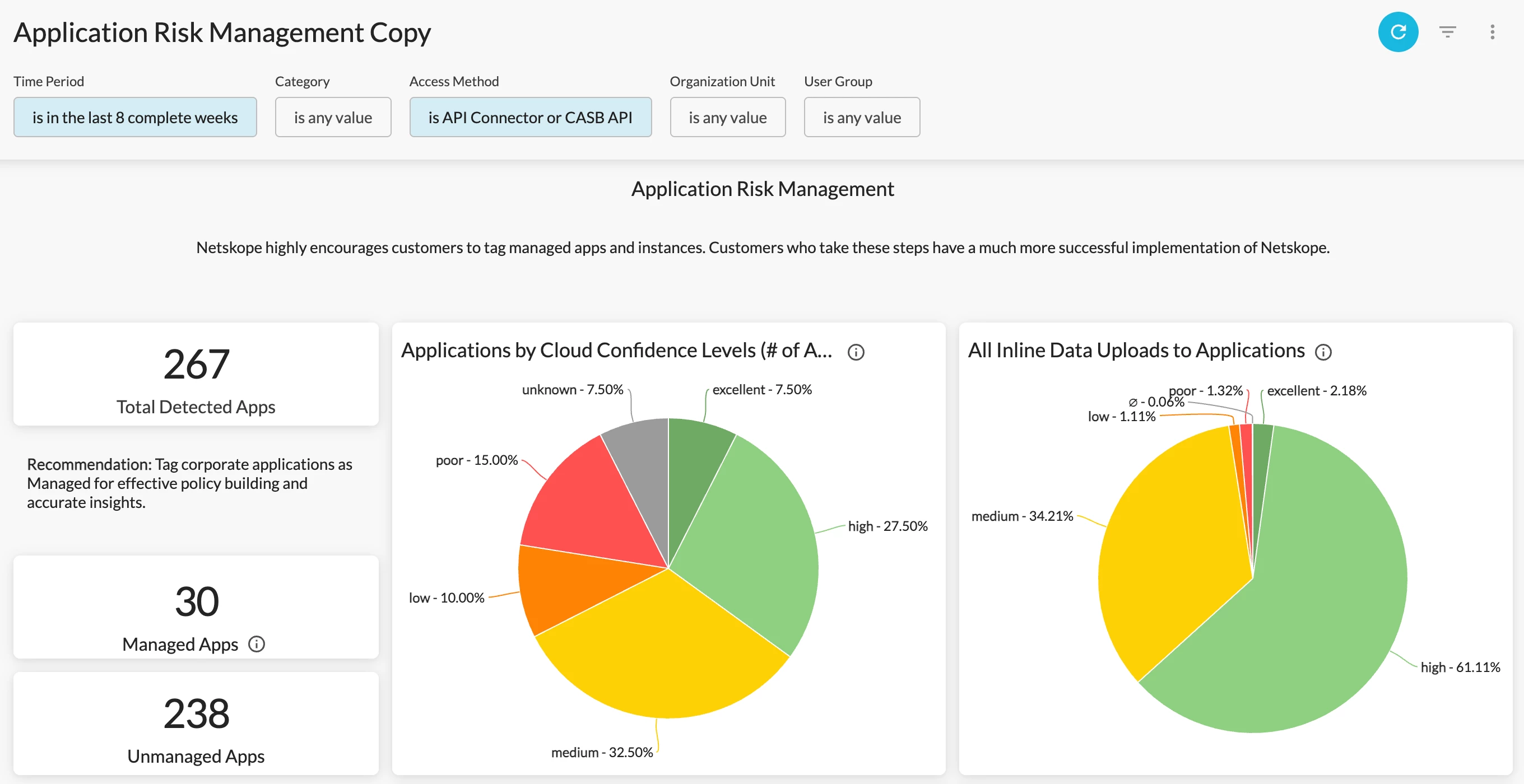Click the Applications by Cloud Confidence Levels title
Screen dimensions: 1524x784
(616, 350)
